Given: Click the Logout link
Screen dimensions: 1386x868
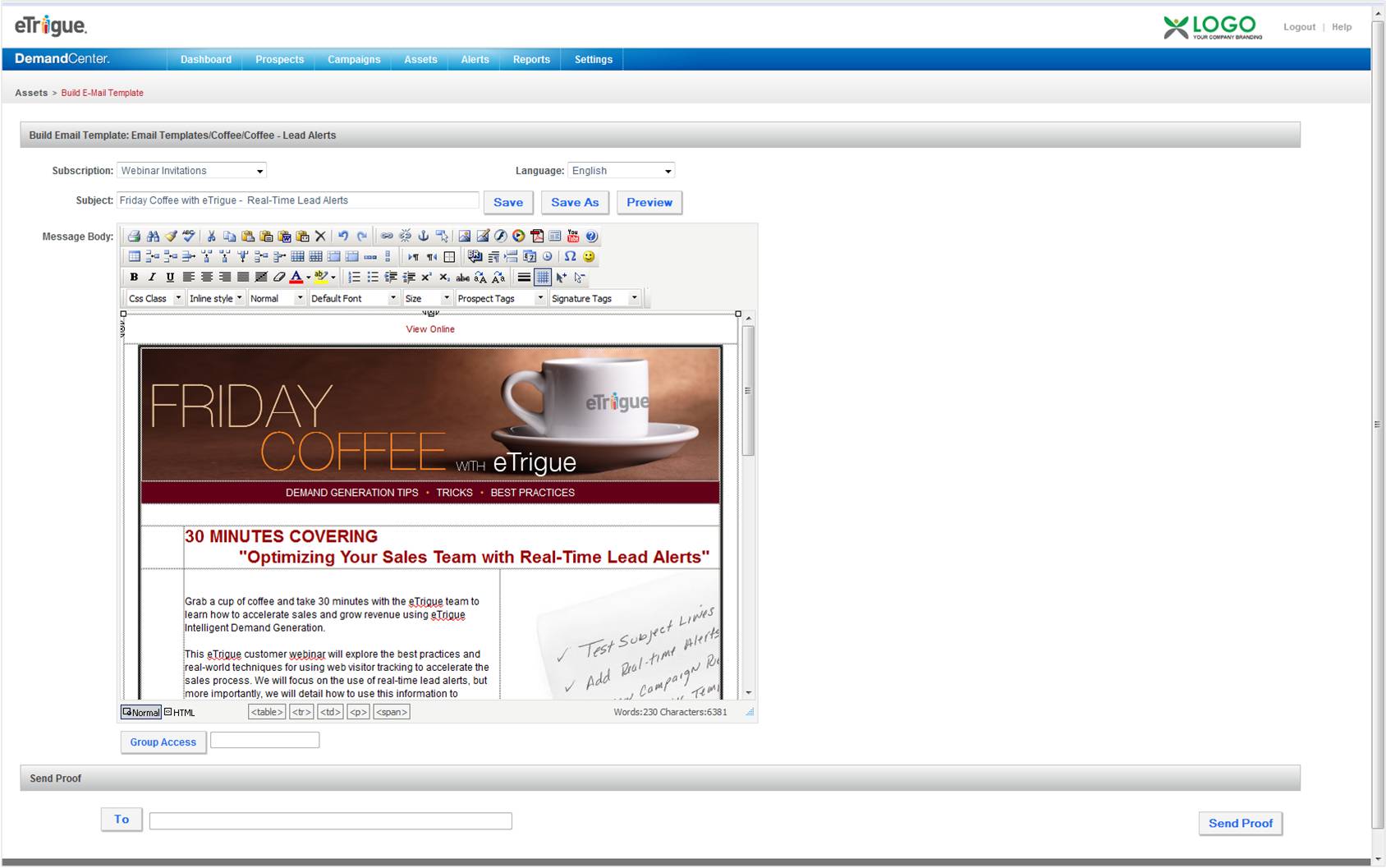Looking at the screenshot, I should coord(1299,27).
